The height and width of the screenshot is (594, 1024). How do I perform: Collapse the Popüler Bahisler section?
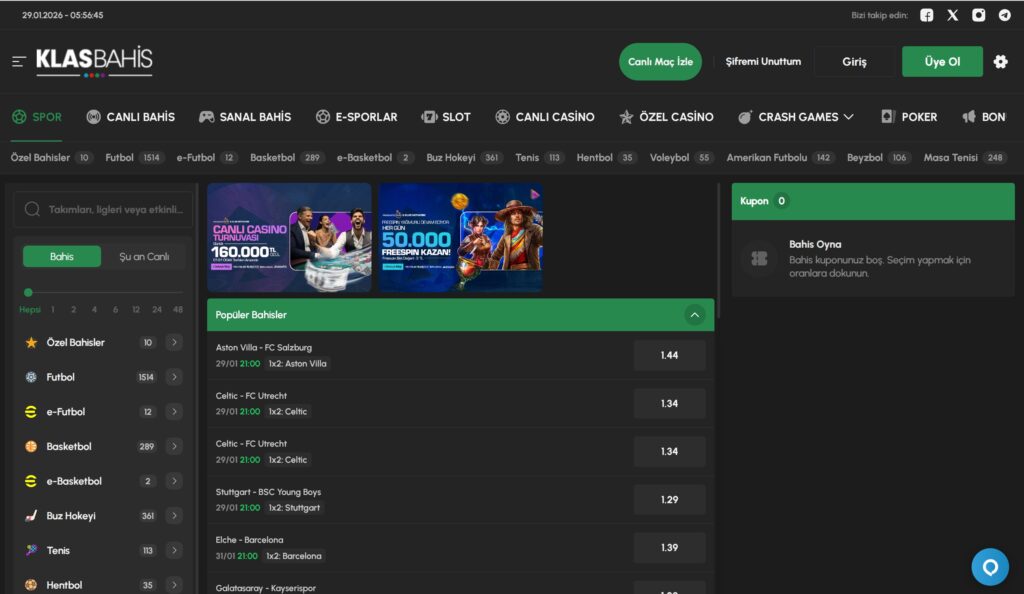694,315
